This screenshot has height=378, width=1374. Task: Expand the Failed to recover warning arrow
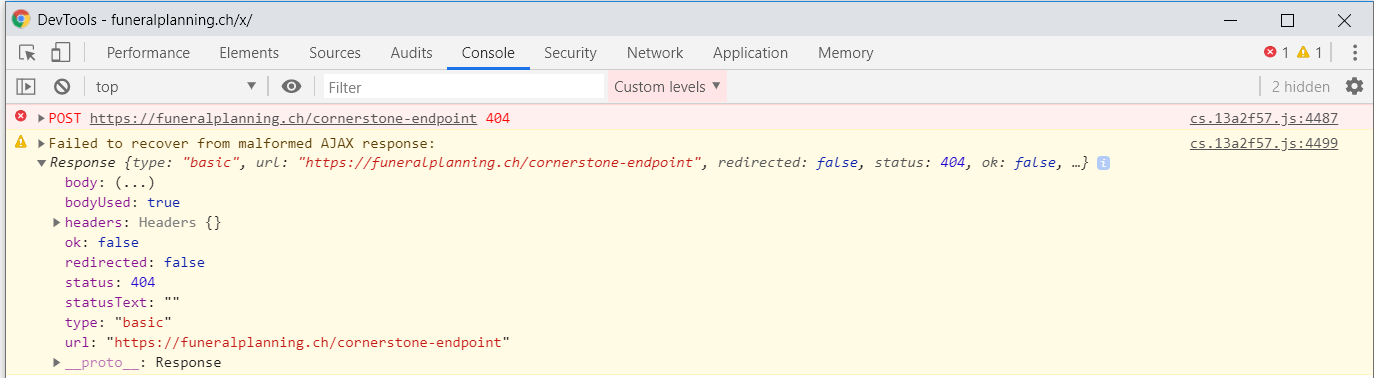(41, 143)
